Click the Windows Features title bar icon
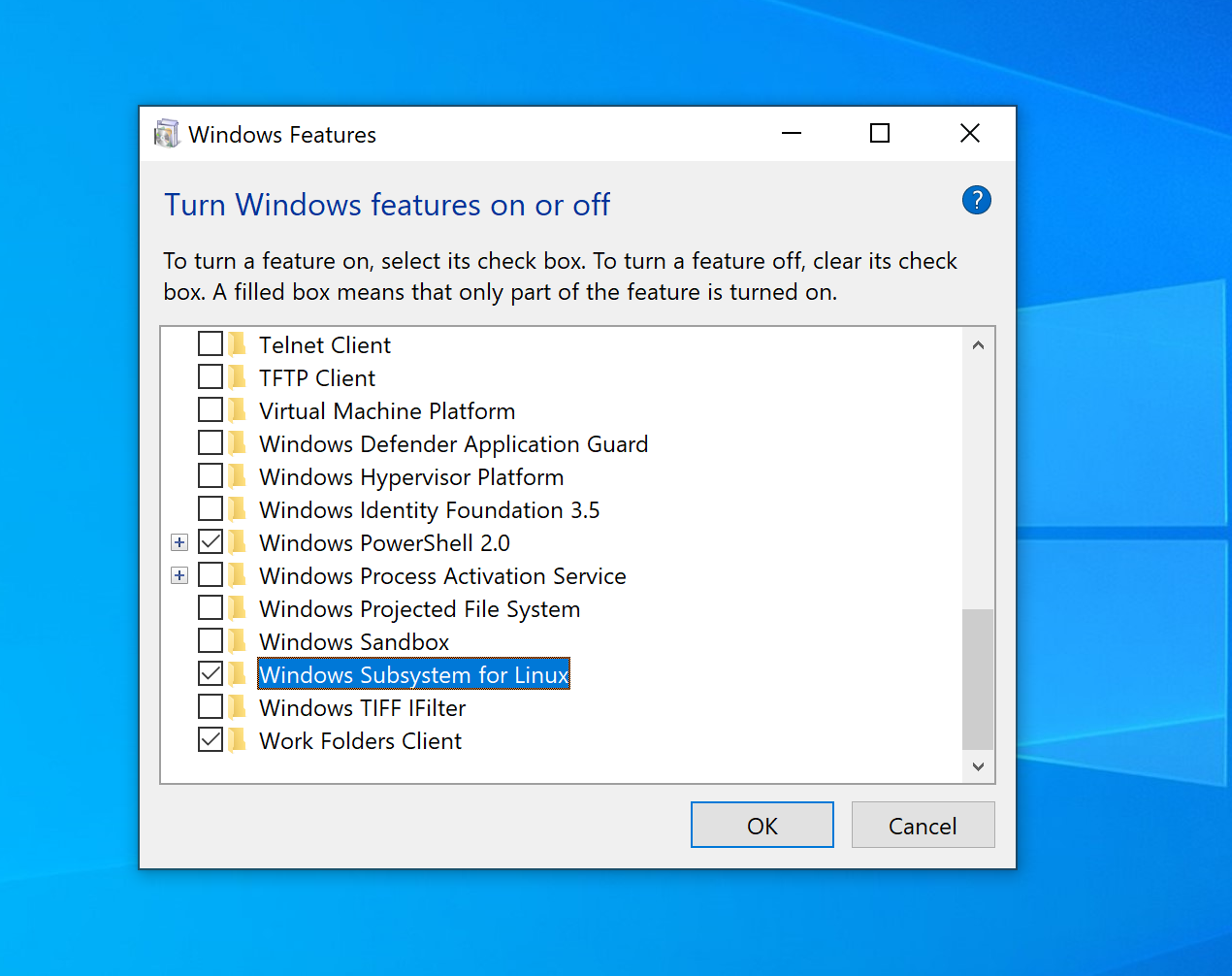 coord(167,134)
